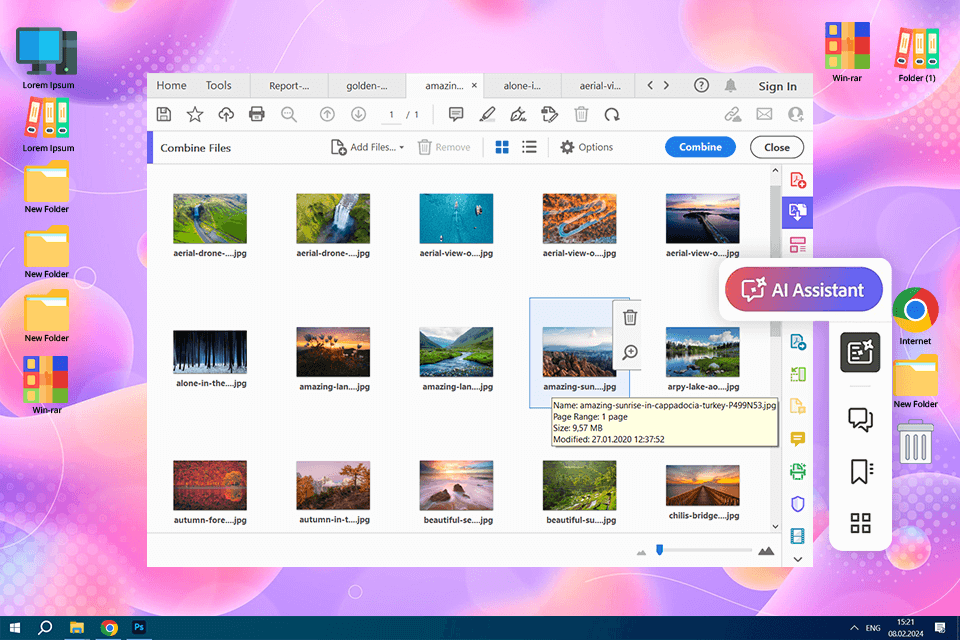Click the Save file icon in toolbar
The image size is (960, 640).
pyautogui.click(x=164, y=115)
